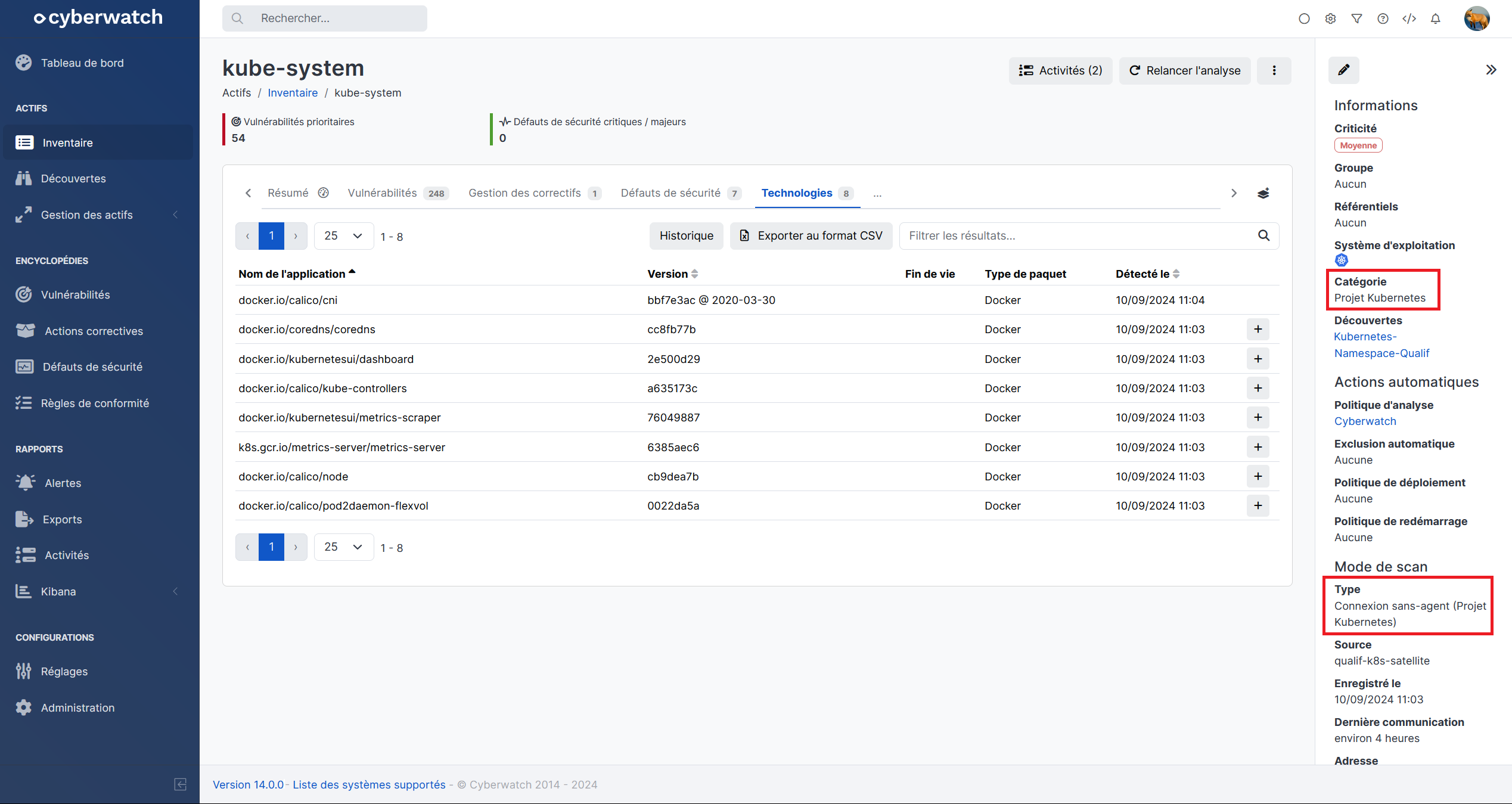
Task: Open the Défauts de sécurité tab
Action: click(x=670, y=193)
